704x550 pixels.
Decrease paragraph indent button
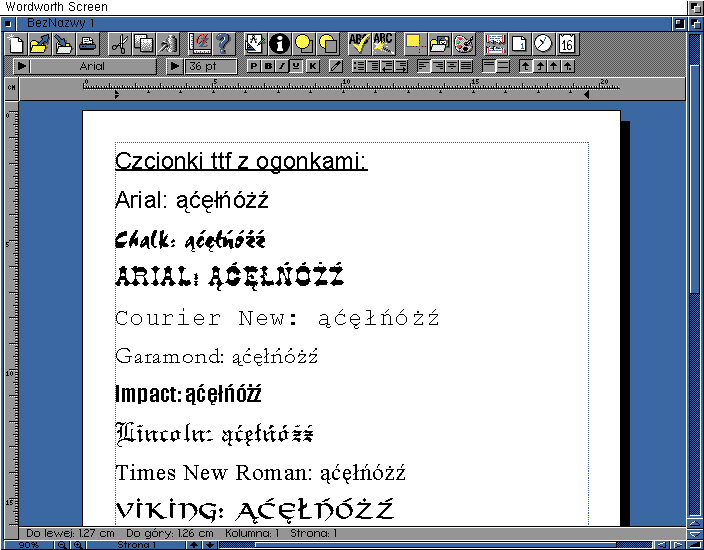click(x=387, y=66)
